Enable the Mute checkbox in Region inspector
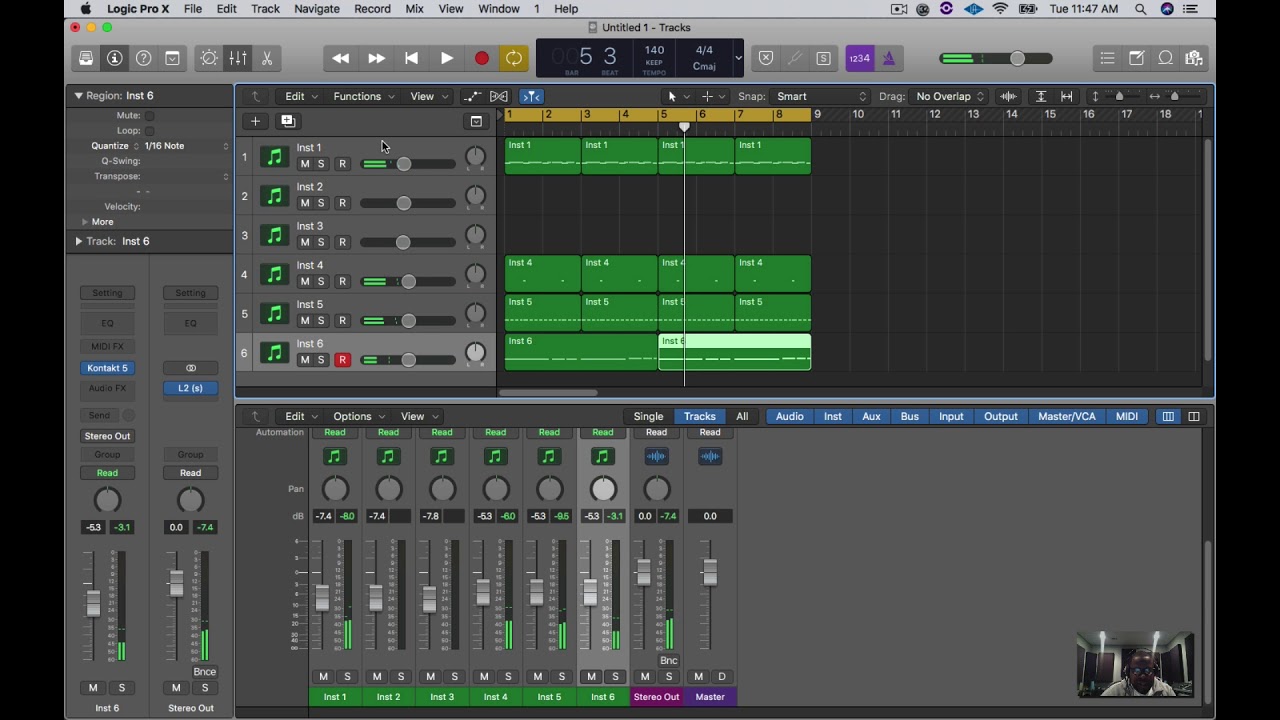 pos(150,116)
